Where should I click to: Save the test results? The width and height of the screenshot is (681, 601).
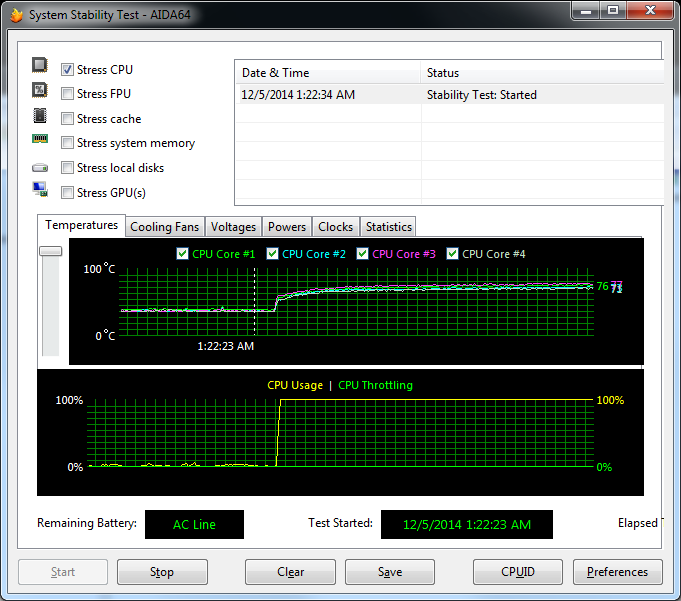(390, 572)
